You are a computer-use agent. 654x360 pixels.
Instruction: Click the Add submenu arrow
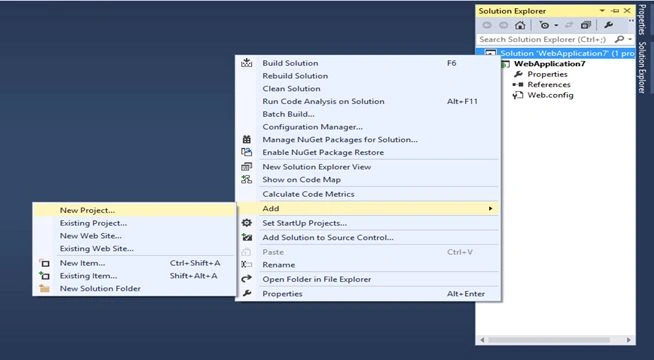490,209
